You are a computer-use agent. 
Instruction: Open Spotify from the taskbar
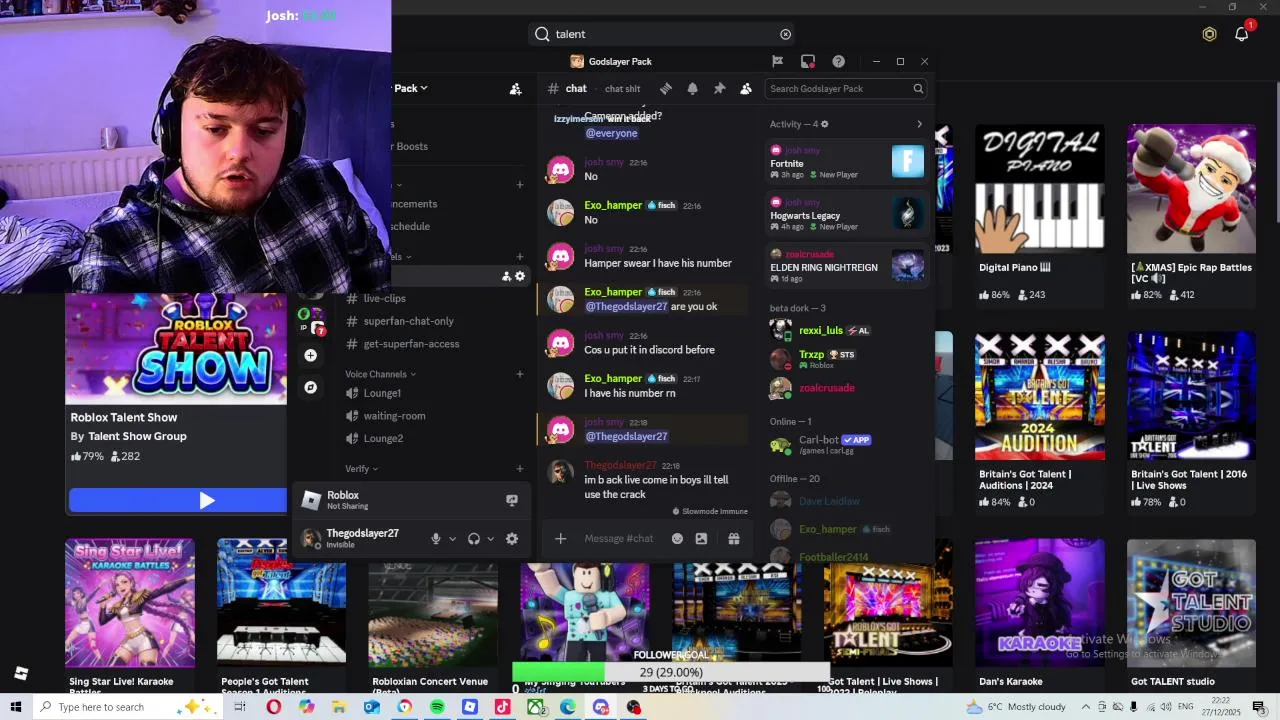437,707
